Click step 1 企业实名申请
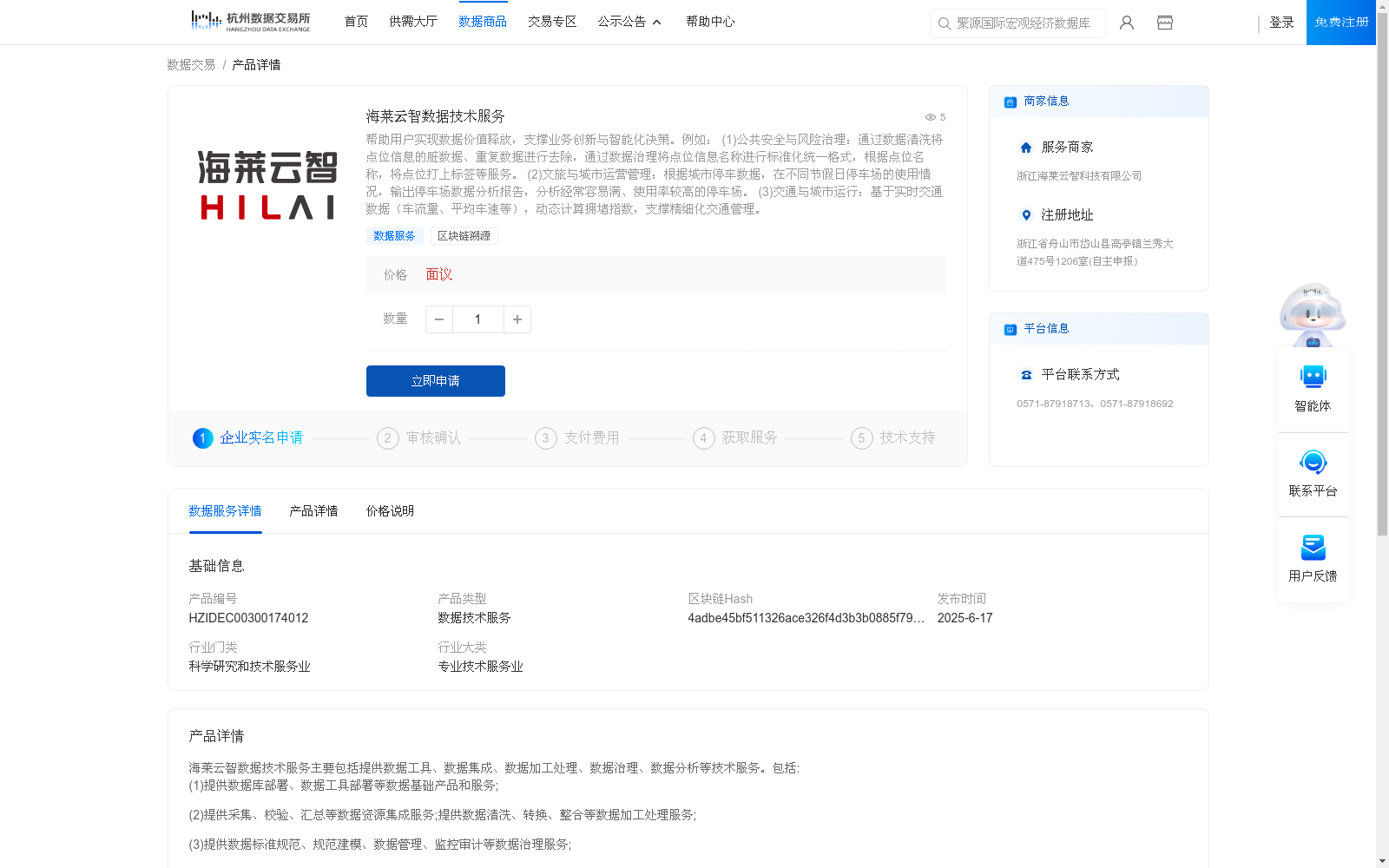 click(x=248, y=438)
